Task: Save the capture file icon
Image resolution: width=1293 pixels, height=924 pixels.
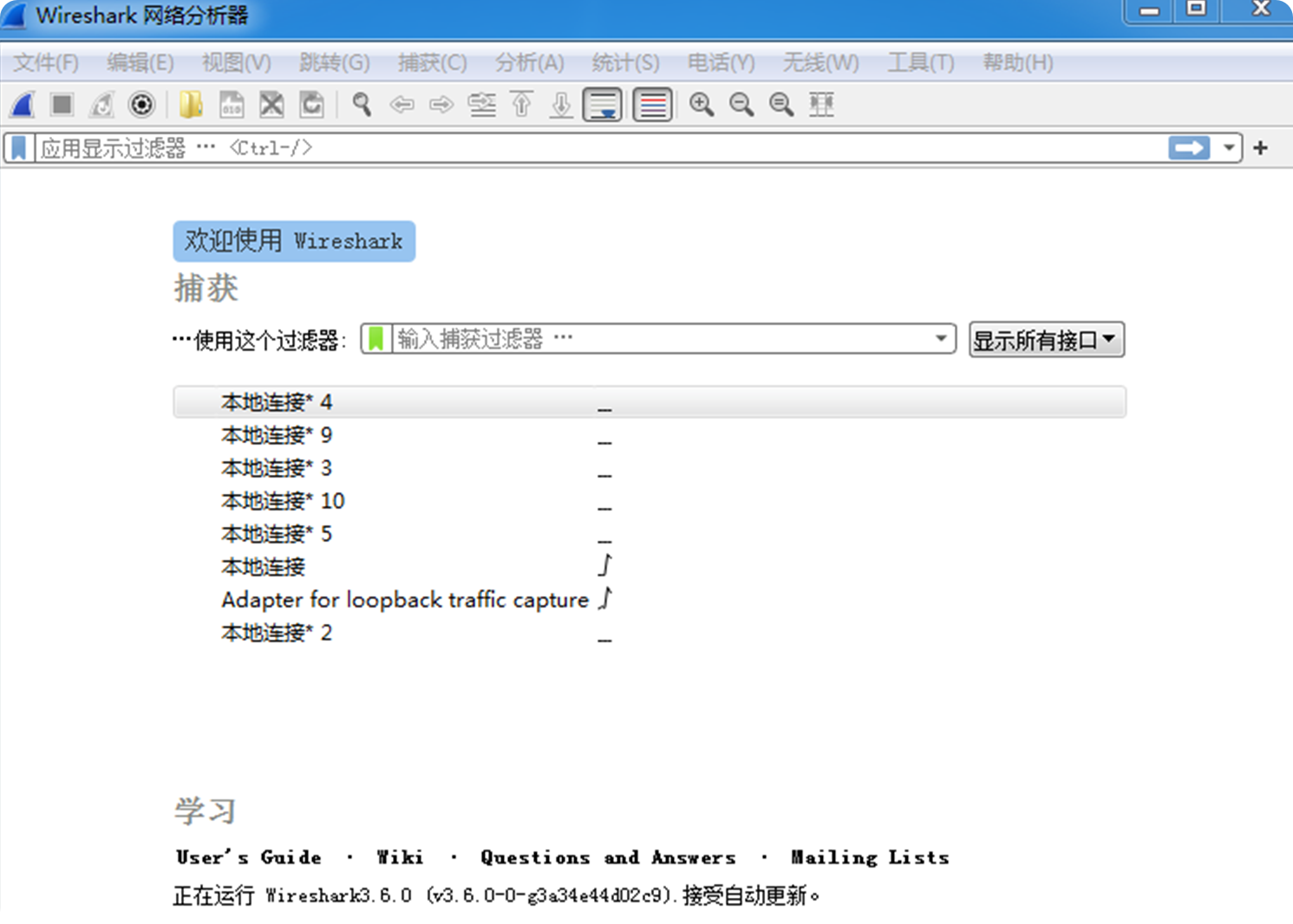Action: (x=232, y=105)
